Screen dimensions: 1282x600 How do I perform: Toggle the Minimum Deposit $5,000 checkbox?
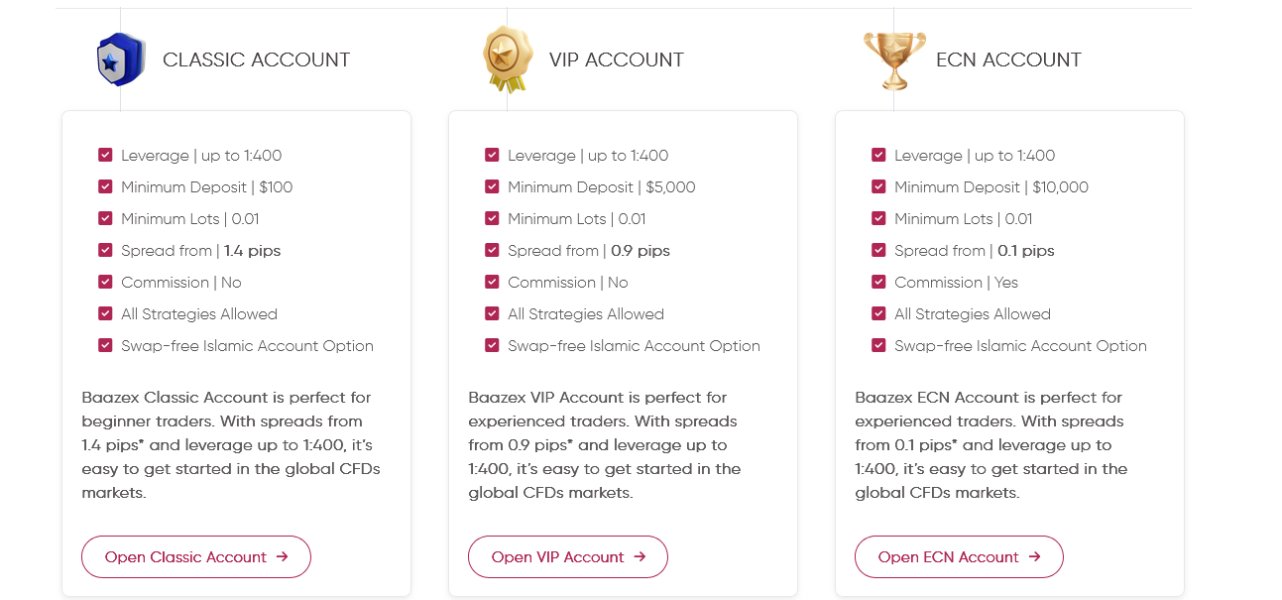(492, 187)
